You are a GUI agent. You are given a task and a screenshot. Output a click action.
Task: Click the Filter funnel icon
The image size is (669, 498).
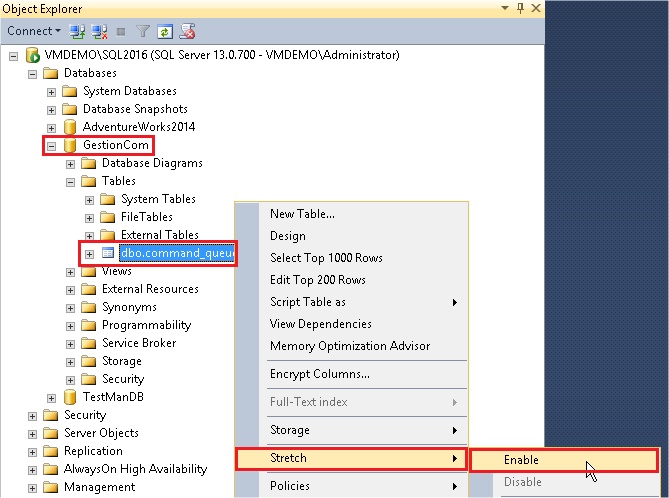pos(143,31)
